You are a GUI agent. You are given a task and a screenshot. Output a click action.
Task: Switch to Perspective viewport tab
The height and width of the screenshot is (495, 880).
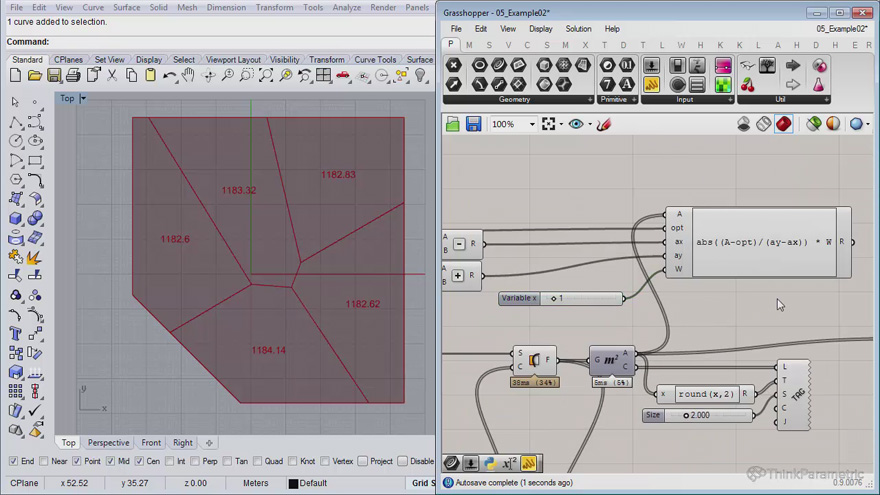108,443
